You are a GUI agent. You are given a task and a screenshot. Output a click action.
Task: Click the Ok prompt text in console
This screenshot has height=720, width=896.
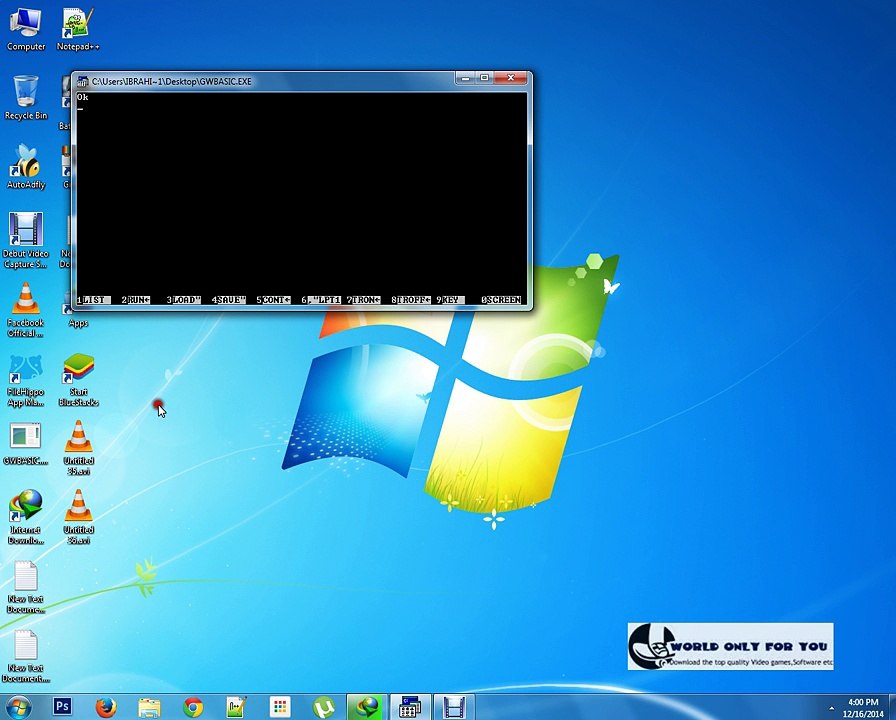click(x=83, y=98)
